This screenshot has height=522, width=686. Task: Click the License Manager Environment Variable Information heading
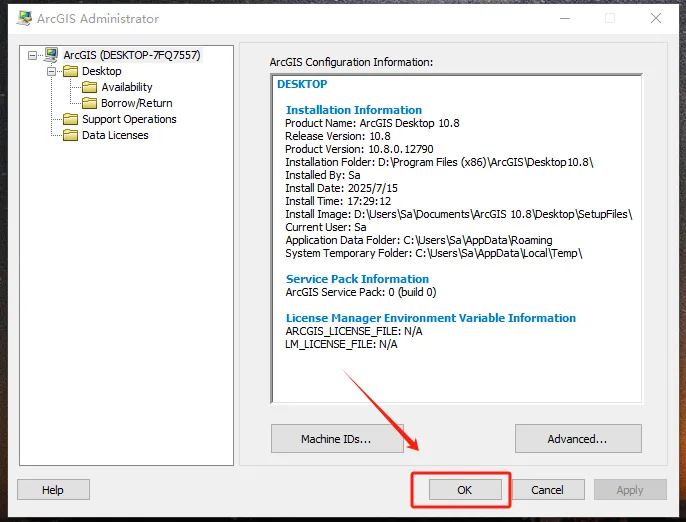(x=431, y=318)
